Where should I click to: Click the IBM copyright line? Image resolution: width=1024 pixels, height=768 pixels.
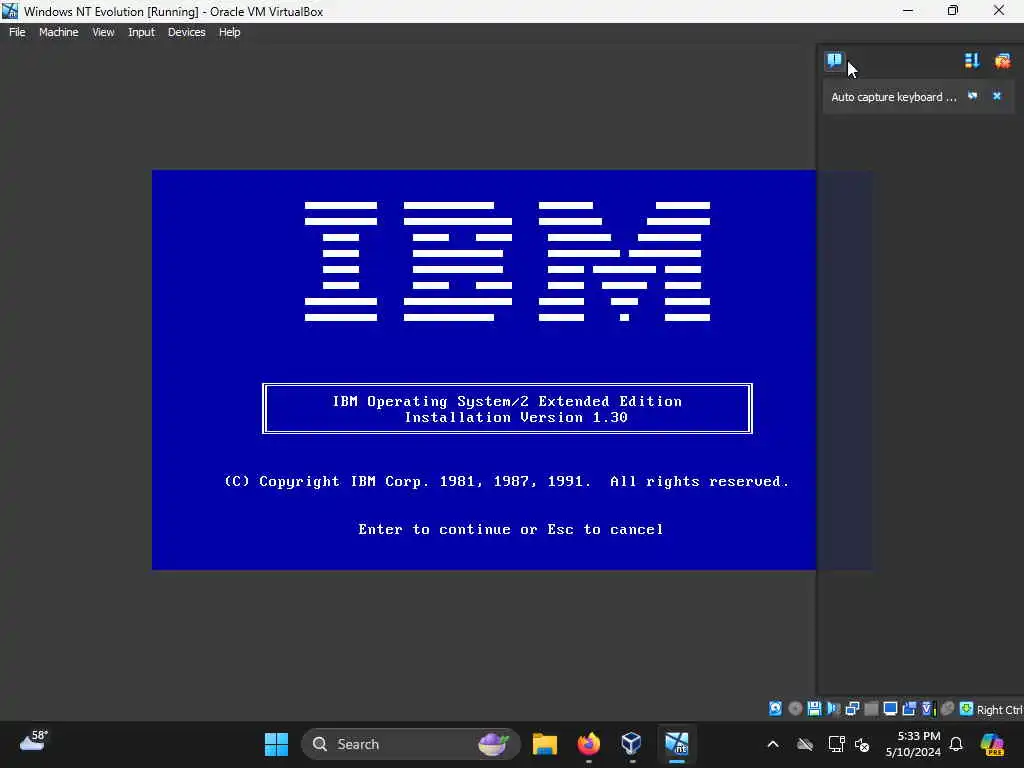coord(506,481)
